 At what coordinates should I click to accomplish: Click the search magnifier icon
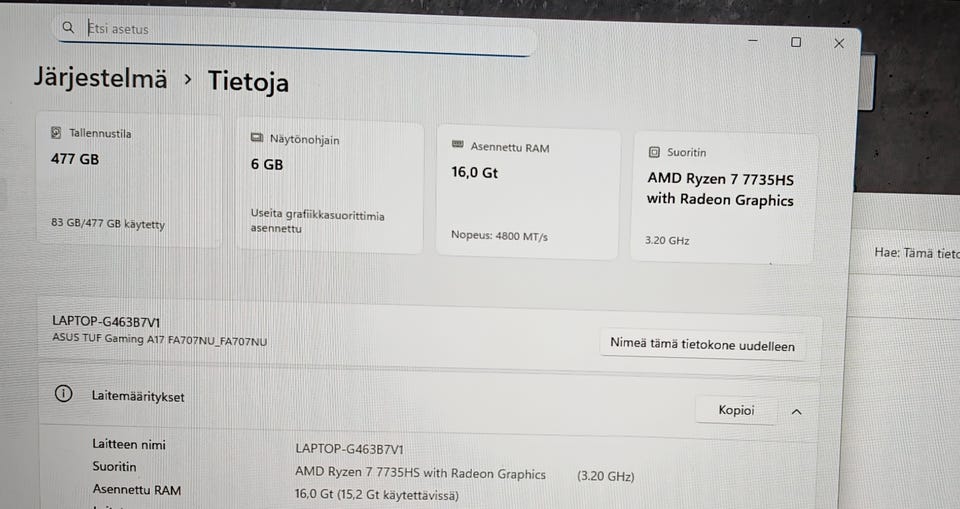[68, 27]
